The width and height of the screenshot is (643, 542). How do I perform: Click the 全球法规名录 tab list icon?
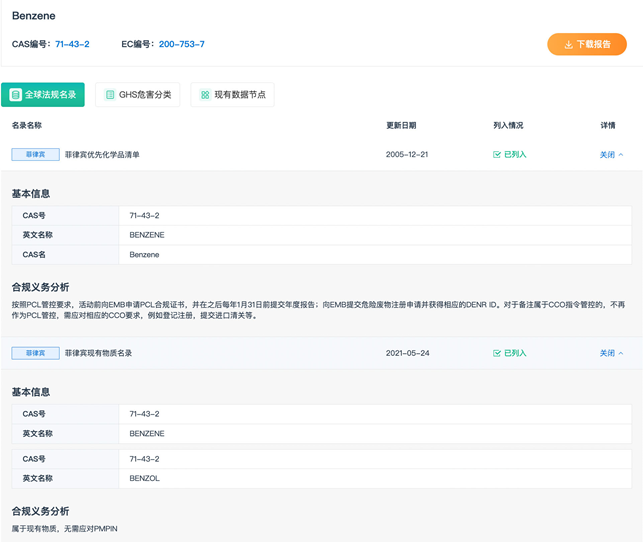[x=16, y=95]
